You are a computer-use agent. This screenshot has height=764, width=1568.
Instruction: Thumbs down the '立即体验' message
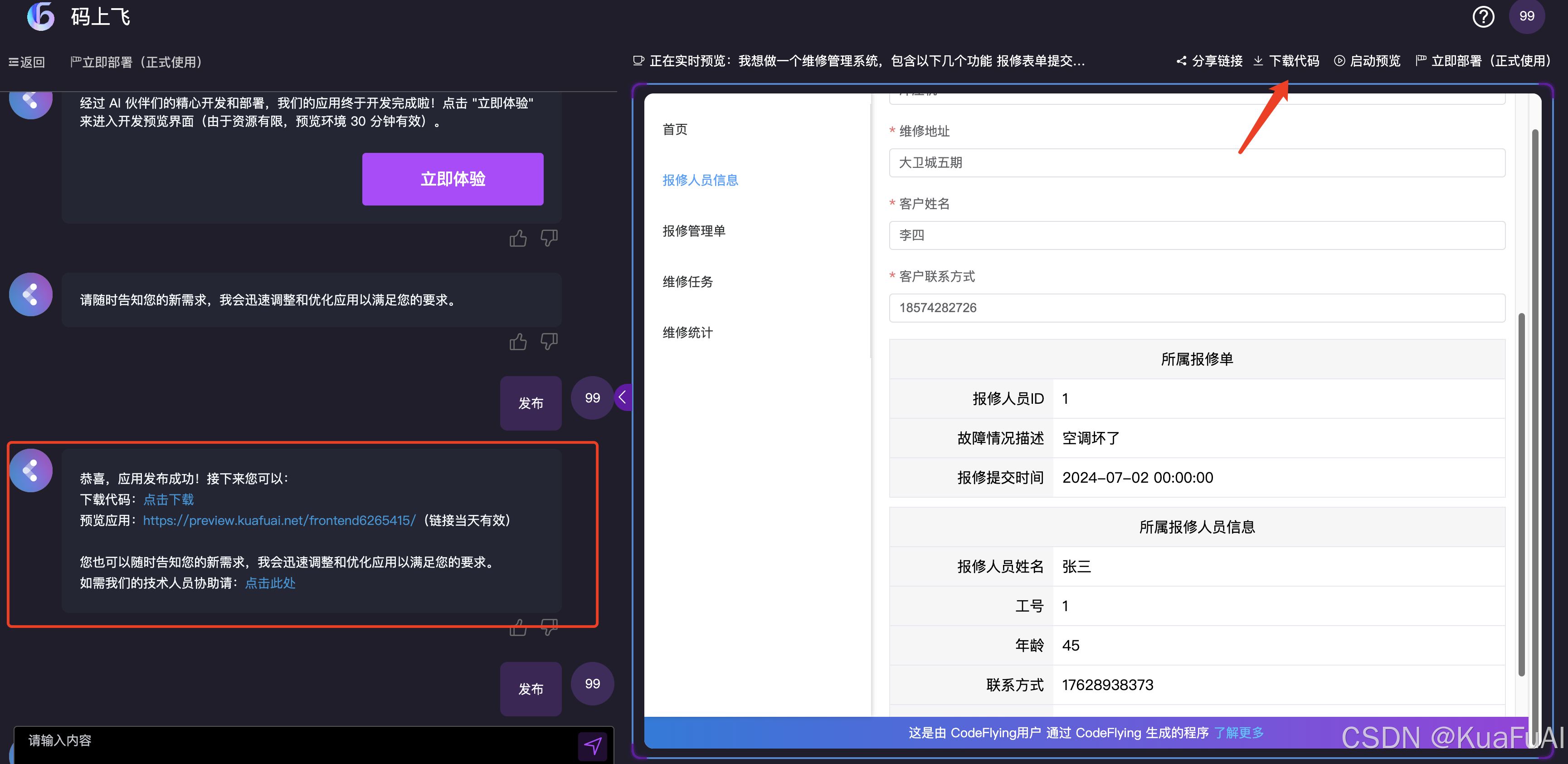(x=549, y=238)
